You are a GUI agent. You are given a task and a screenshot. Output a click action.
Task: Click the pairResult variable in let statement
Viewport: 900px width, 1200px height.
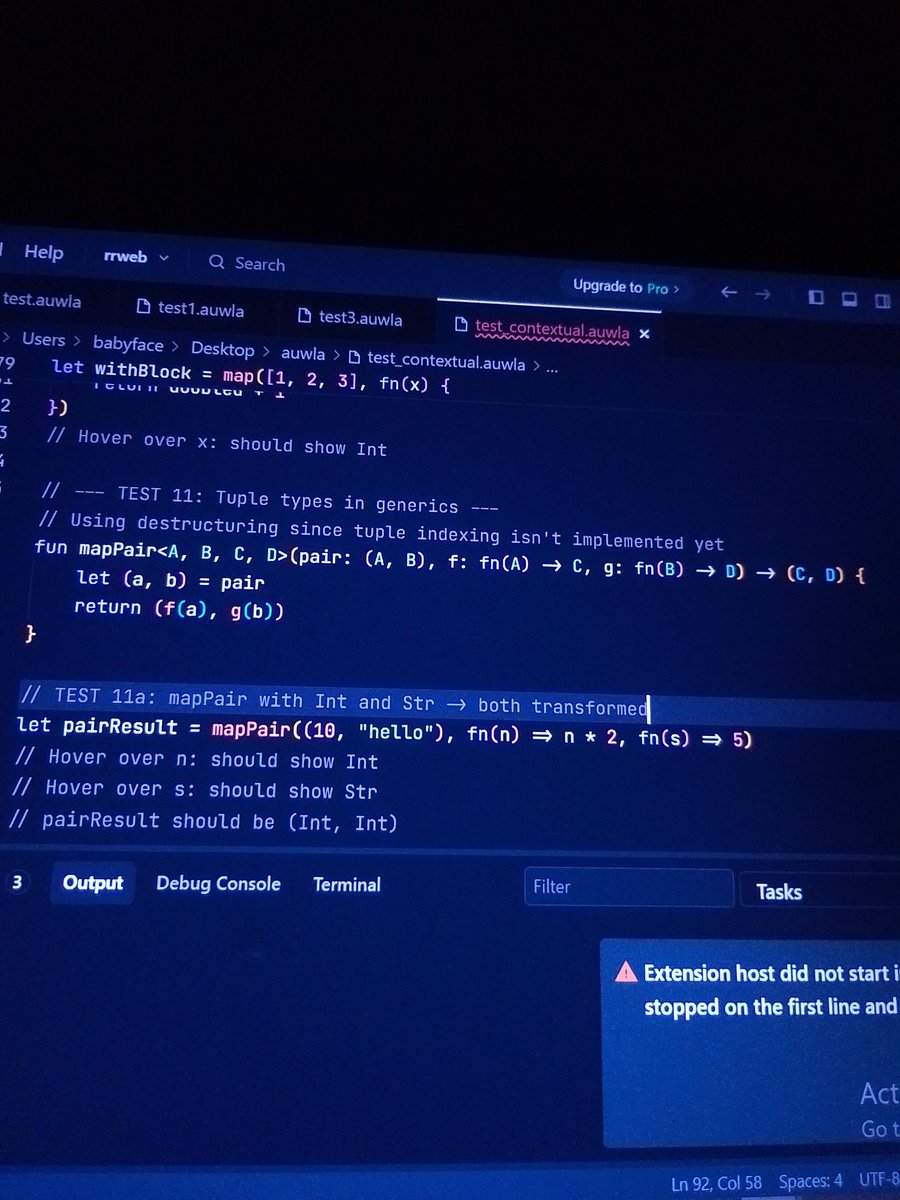(120, 727)
